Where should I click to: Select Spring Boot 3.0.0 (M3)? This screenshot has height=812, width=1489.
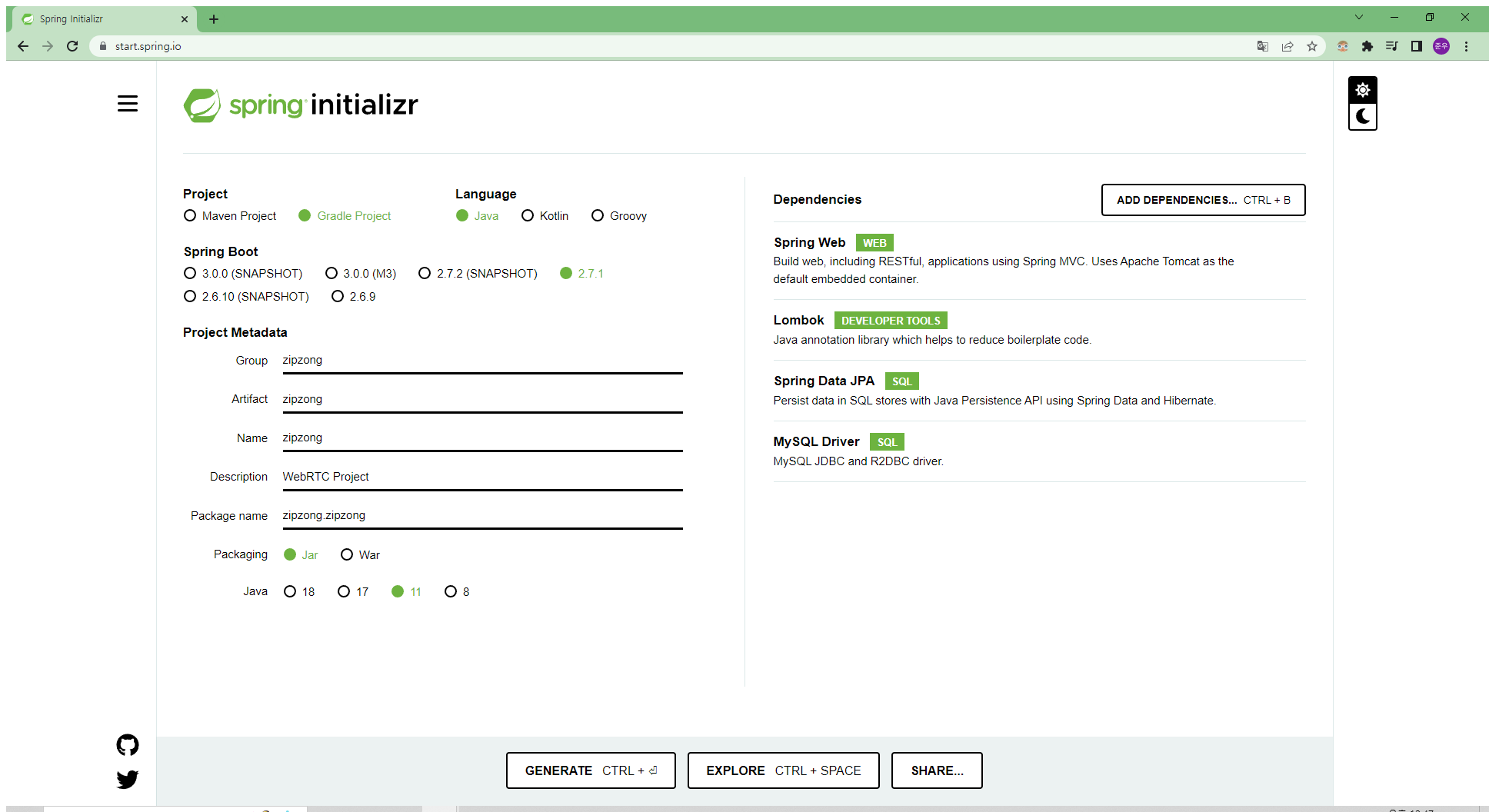tap(361, 274)
